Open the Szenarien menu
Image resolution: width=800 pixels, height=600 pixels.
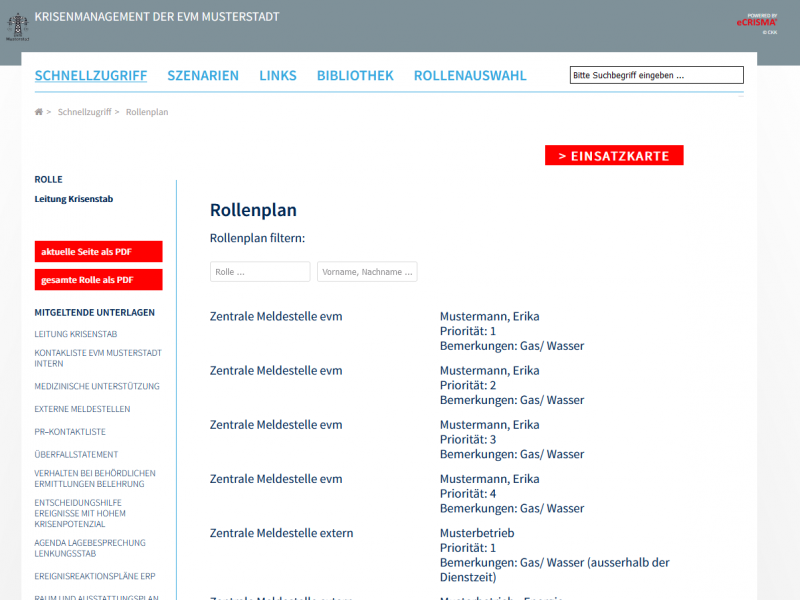[203, 76]
